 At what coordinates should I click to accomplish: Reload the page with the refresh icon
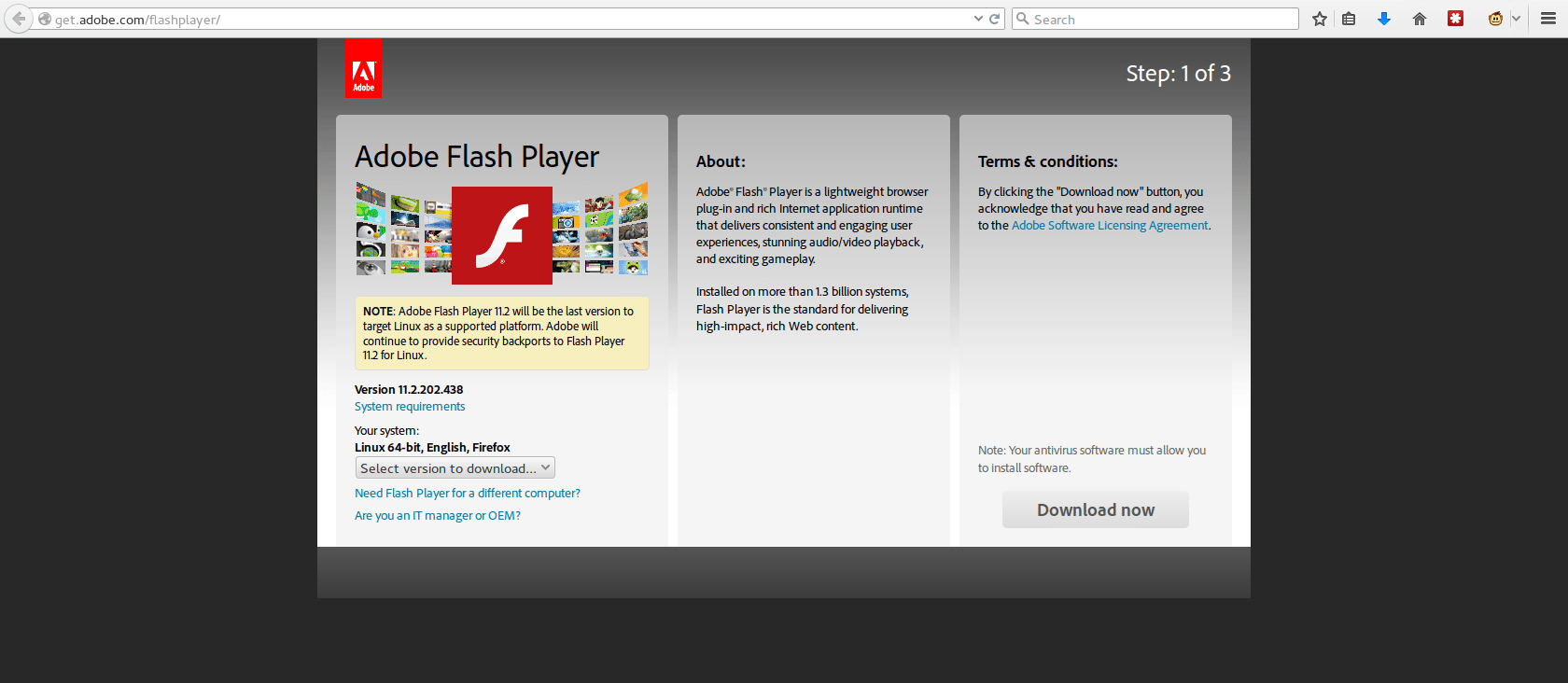click(x=995, y=19)
